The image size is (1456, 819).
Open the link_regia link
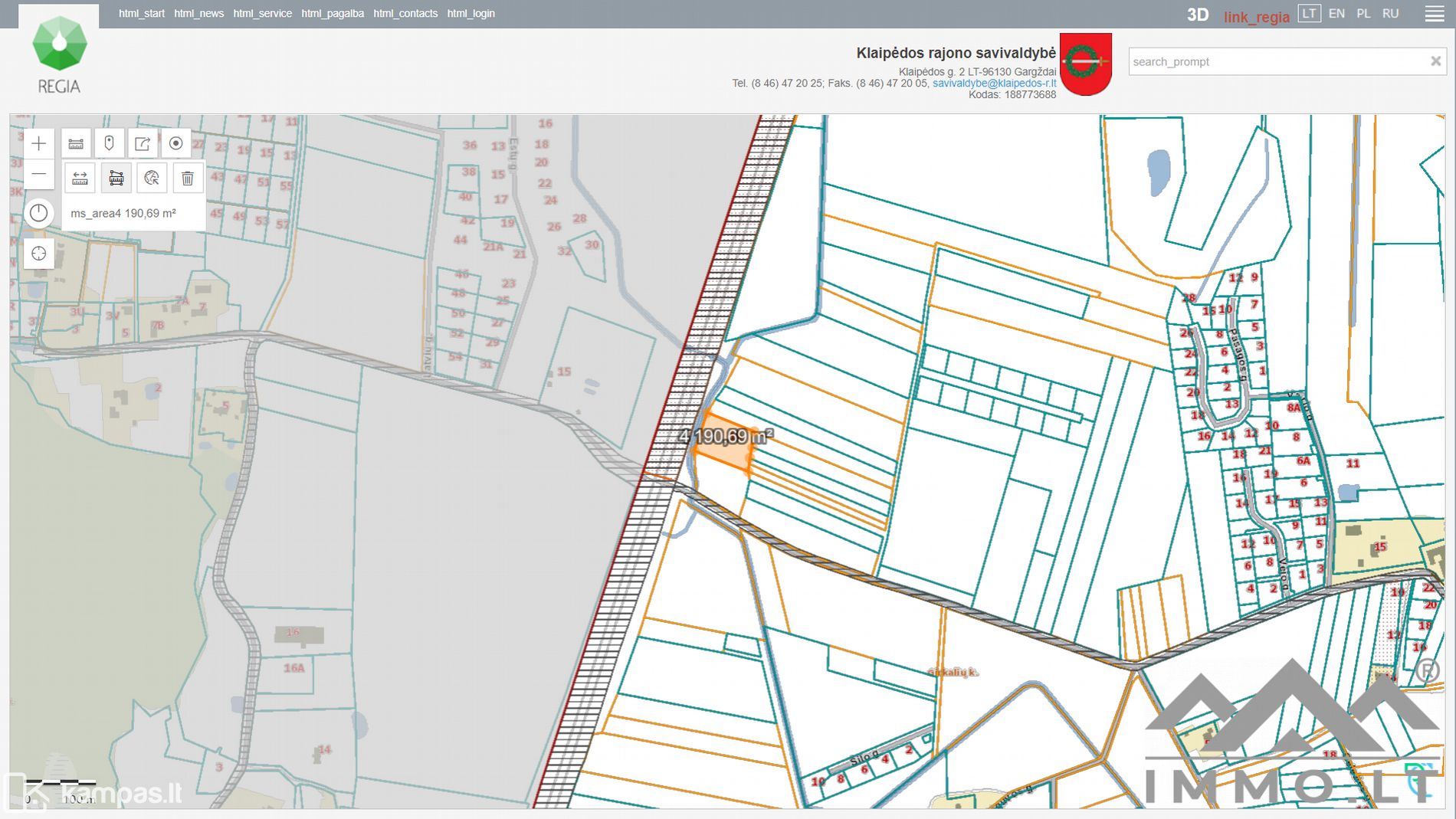click(1256, 17)
